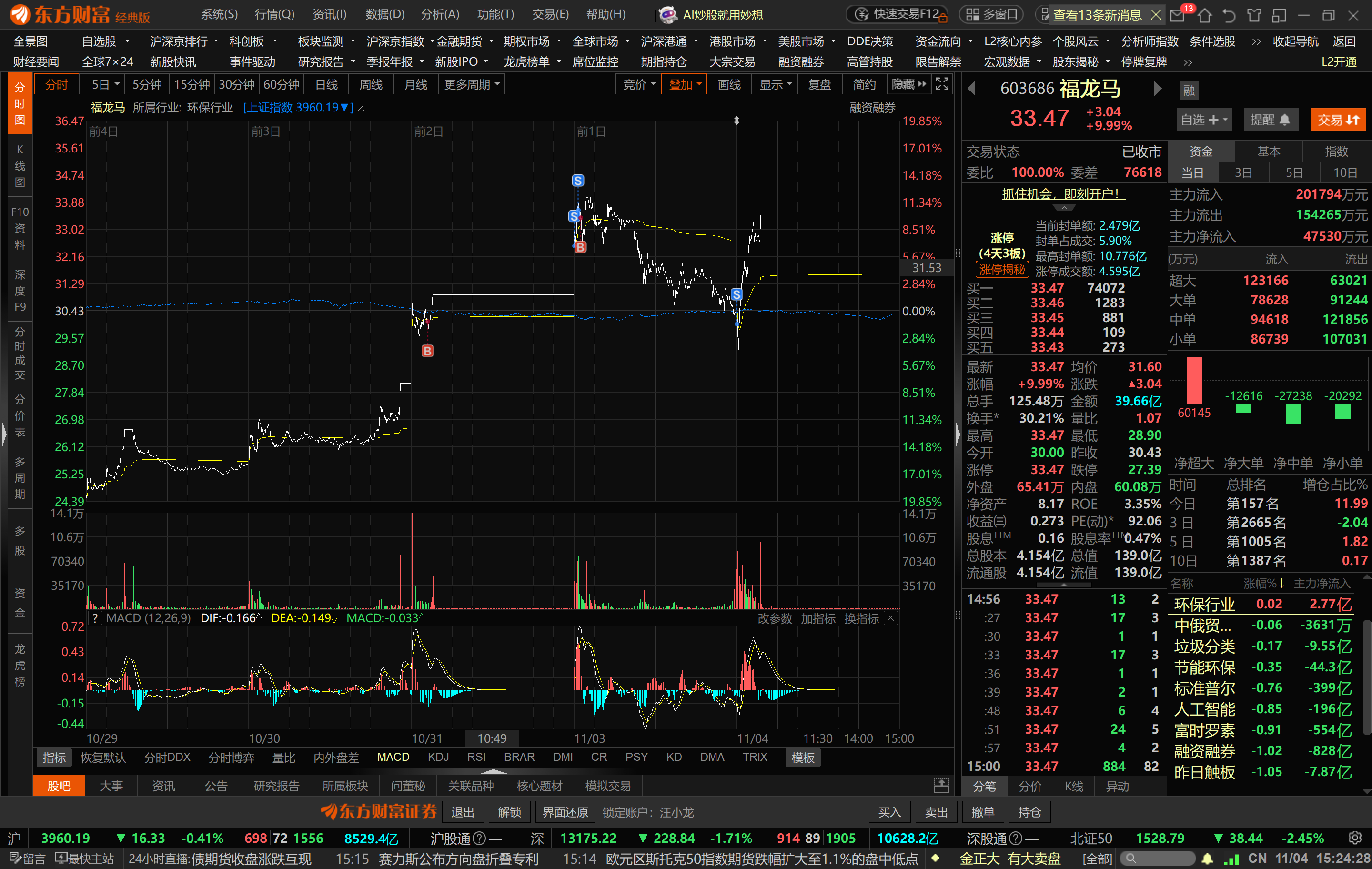
Task: Toggle the 叠加 overlay option
Action: pos(683,84)
